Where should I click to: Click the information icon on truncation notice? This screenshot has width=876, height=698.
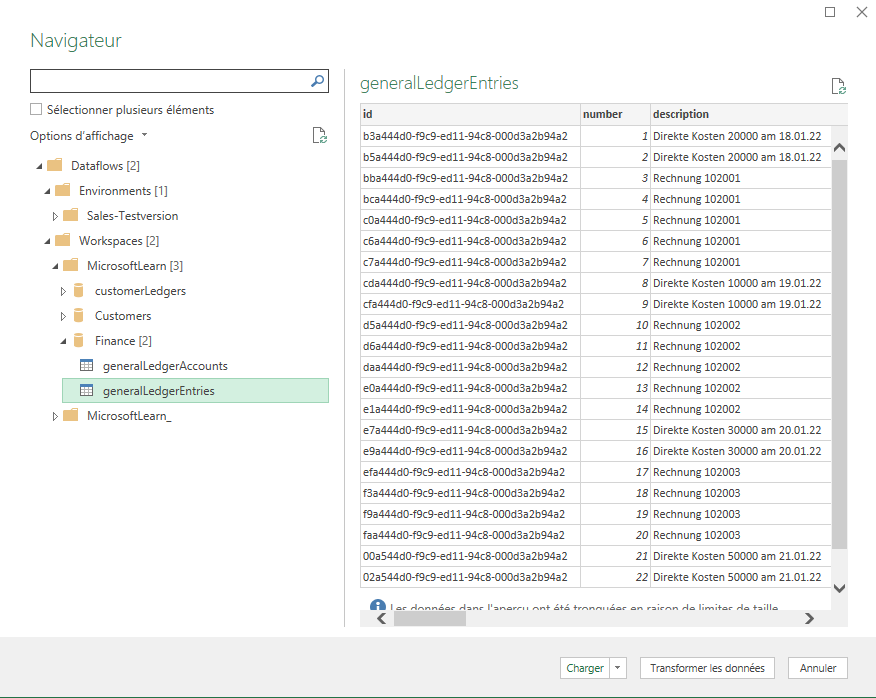click(378, 605)
